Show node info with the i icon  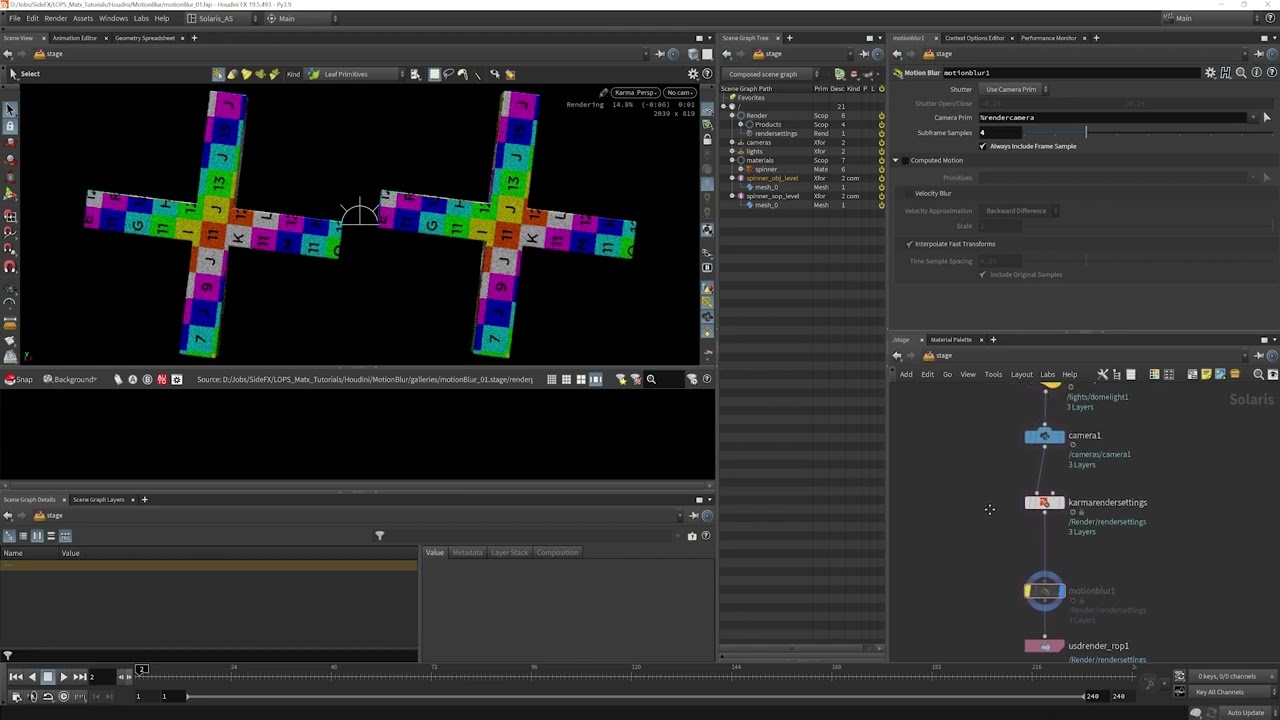click(x=1256, y=73)
